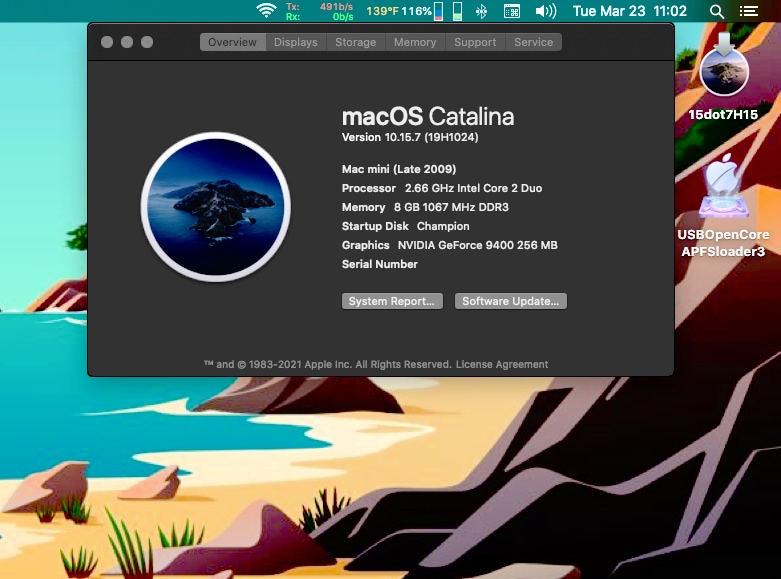The image size is (781, 579).
Task: Open the Wi-Fi menu bar icon
Action: click(x=266, y=10)
